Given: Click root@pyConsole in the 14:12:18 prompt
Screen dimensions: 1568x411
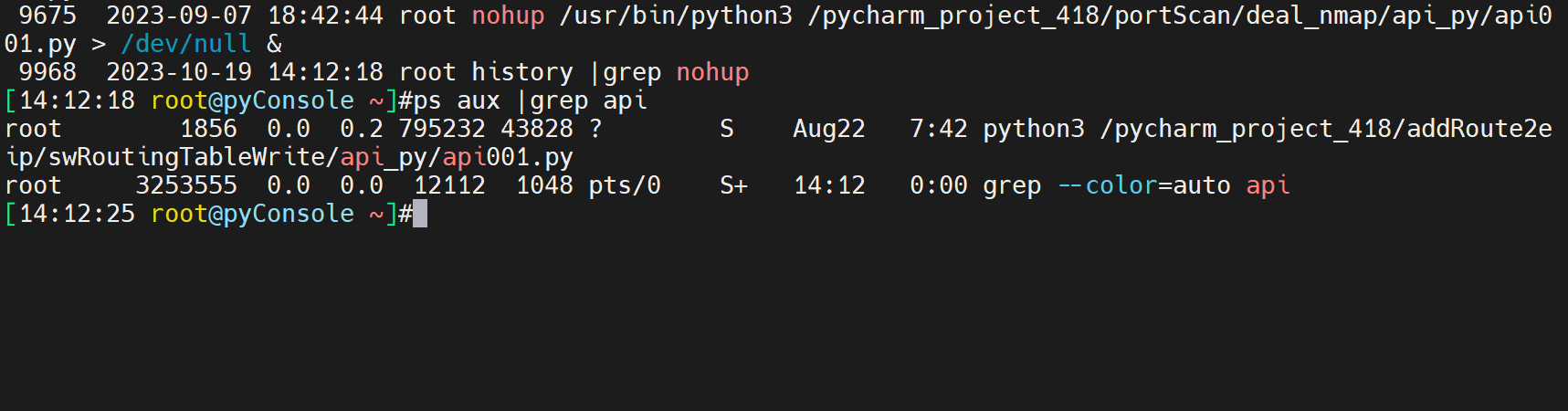Looking at the screenshot, I should [252, 100].
